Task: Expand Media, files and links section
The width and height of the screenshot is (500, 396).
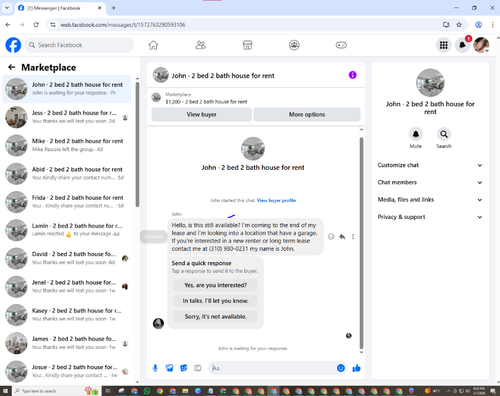Action: [430, 200]
